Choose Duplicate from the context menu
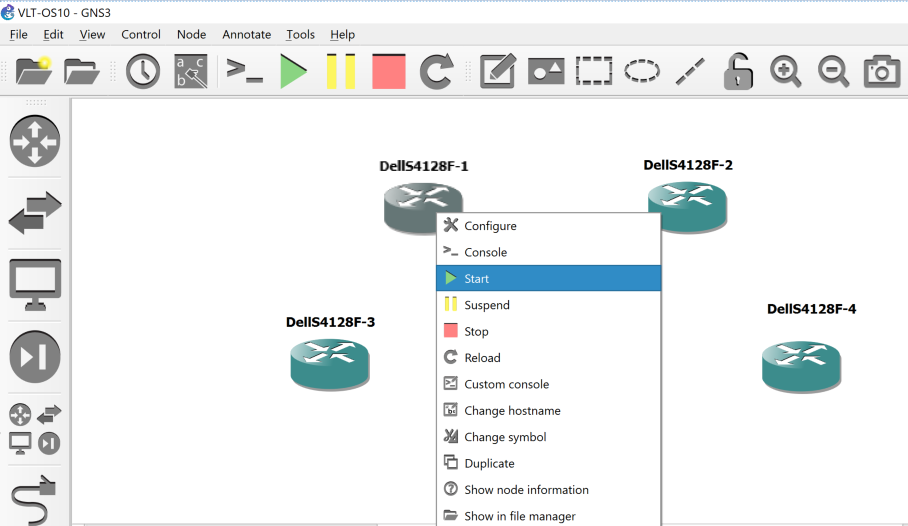Screen dimensions: 908x526 [x=548, y=463]
